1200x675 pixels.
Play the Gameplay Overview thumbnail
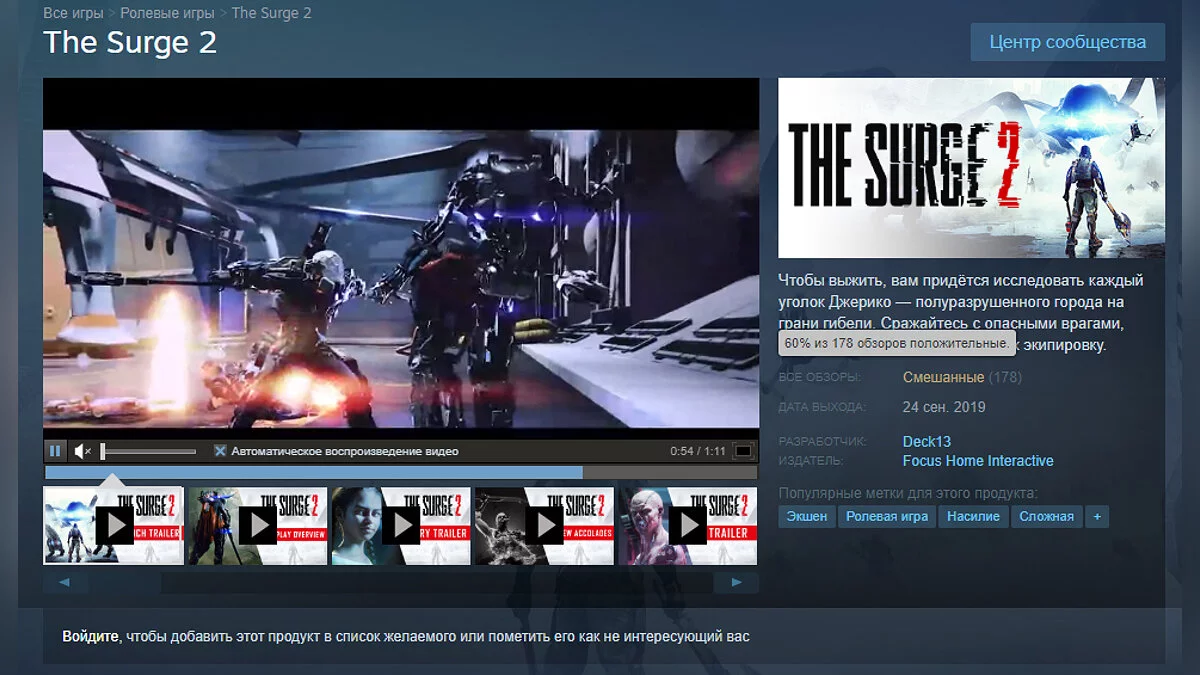coord(257,525)
